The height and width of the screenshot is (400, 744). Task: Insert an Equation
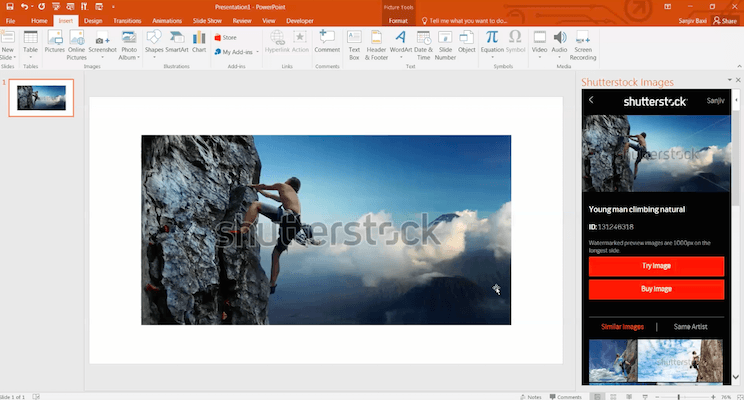492,44
